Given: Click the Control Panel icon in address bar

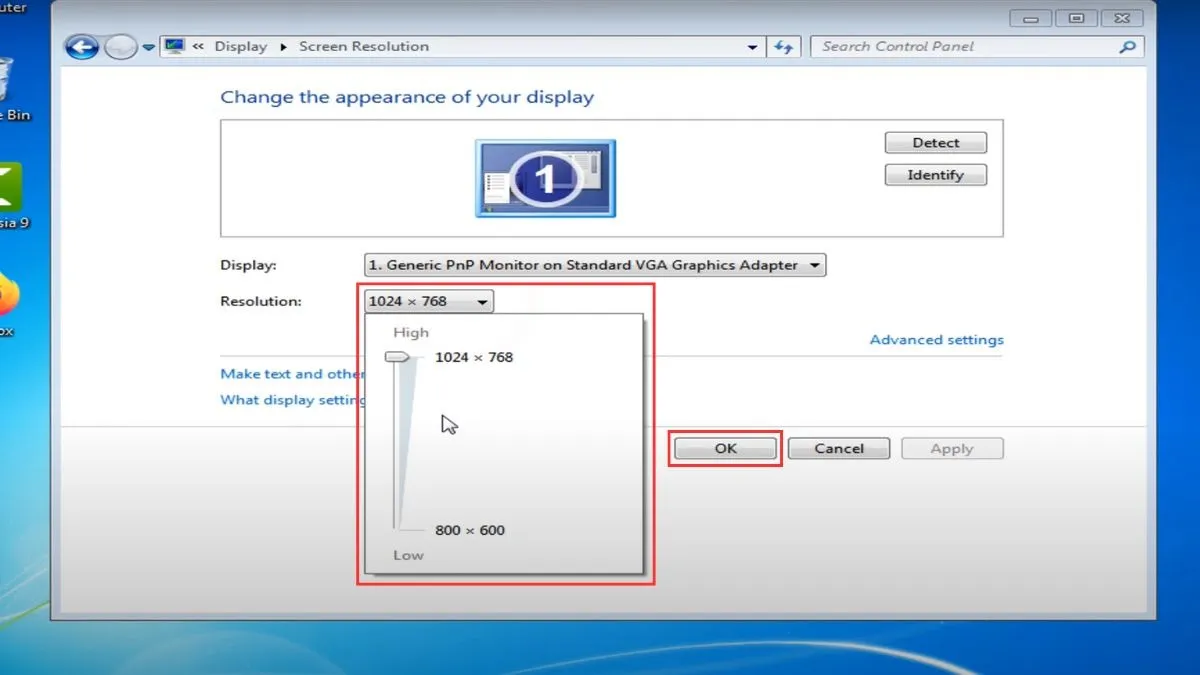Looking at the screenshot, I should [x=175, y=46].
